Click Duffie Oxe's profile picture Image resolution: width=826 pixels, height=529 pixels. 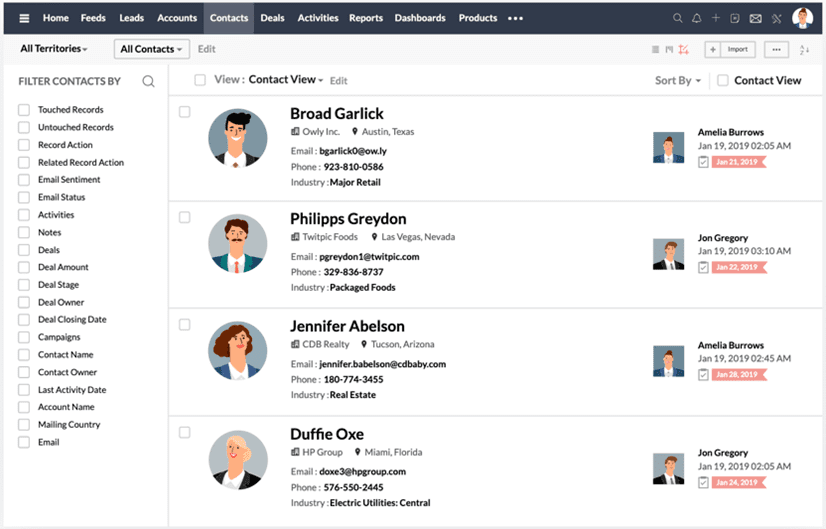238,460
